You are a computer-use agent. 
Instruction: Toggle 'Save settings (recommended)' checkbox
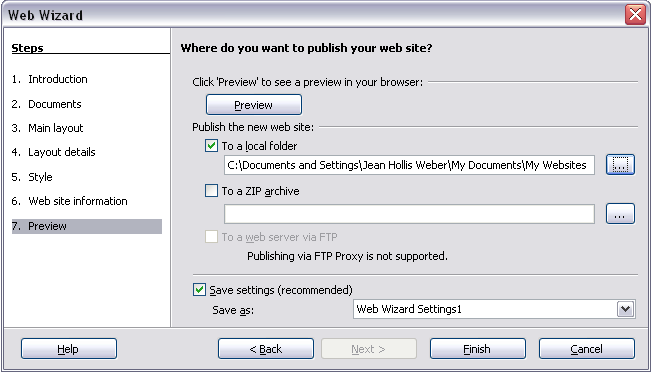(199, 290)
